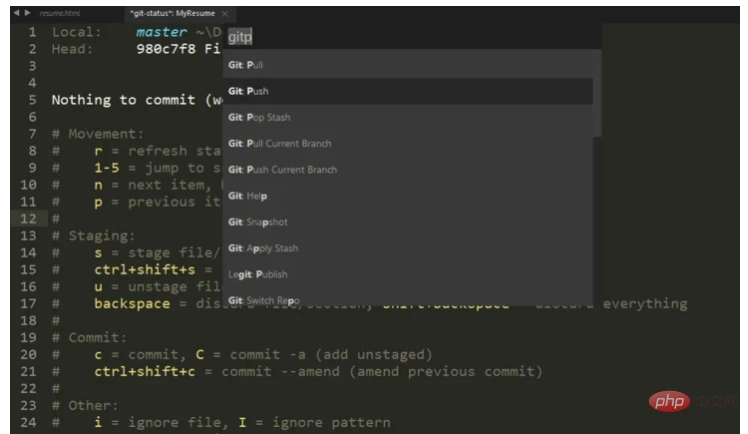Viewport: 748px width, 434px height.
Task: Select Git: Pop Stash entry
Action: [x=408, y=117]
